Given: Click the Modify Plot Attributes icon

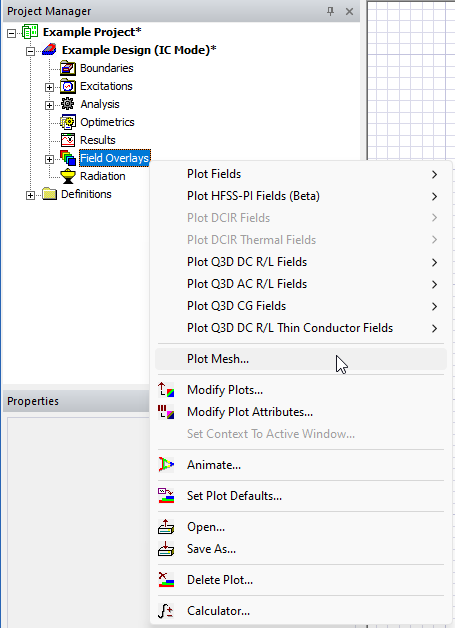Looking at the screenshot, I should coord(166,412).
